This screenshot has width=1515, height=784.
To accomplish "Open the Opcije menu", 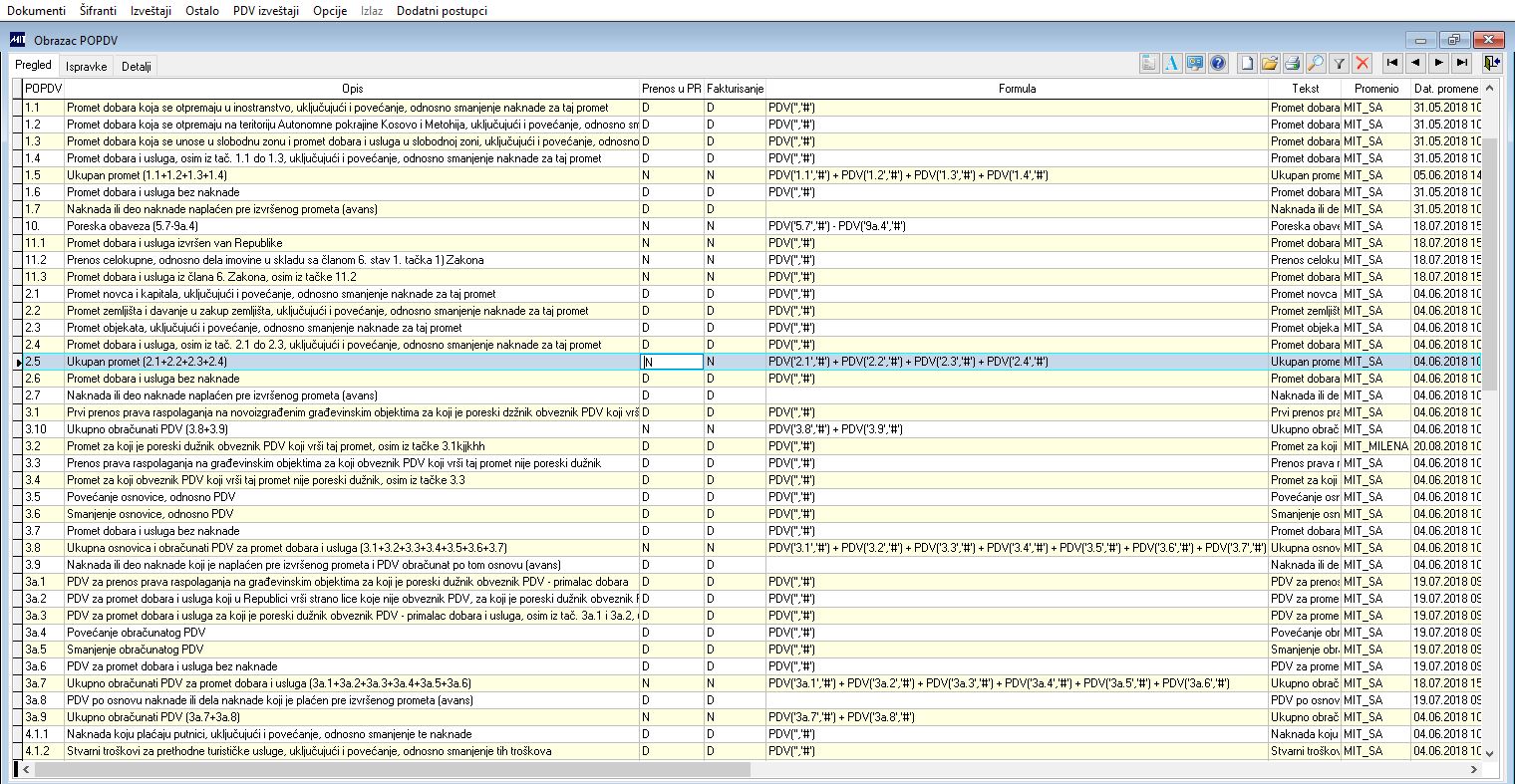I will (330, 11).
